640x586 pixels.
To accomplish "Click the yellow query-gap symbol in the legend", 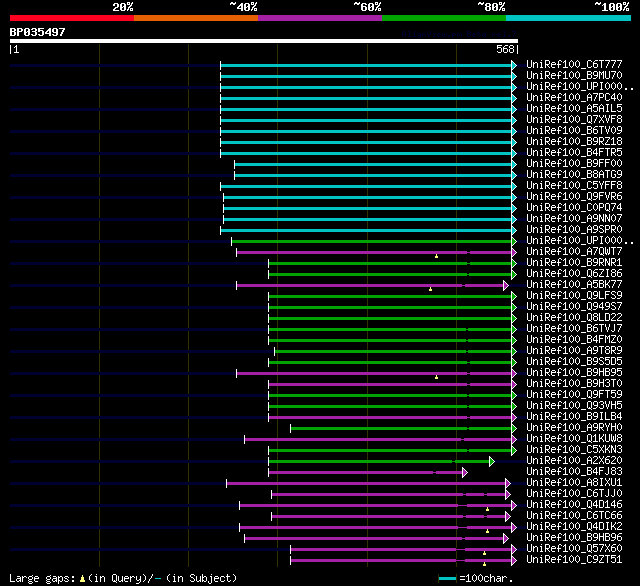I will point(82,578).
